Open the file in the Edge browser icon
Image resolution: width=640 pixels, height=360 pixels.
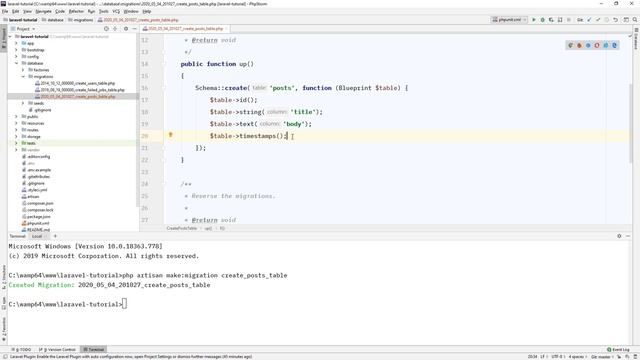[x=615, y=45]
